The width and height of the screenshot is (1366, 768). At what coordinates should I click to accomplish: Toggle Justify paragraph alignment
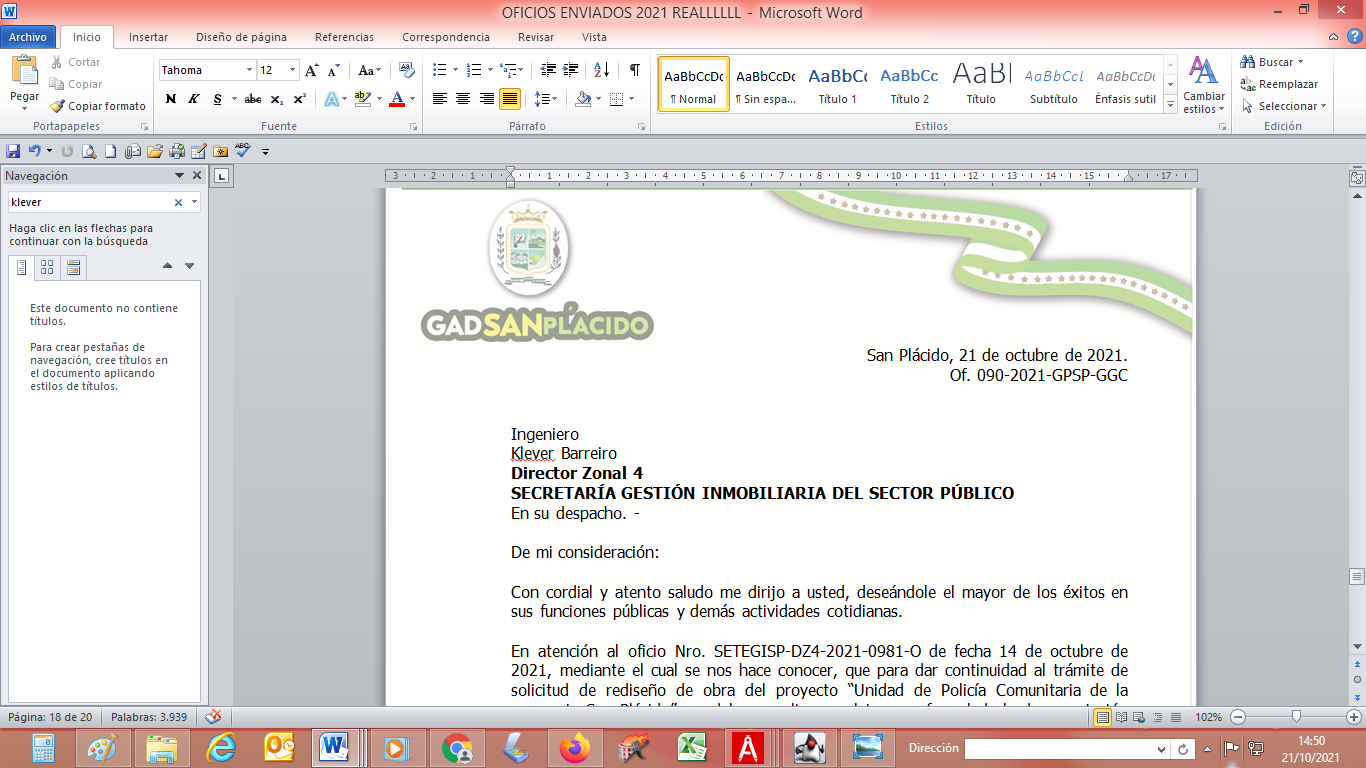510,99
